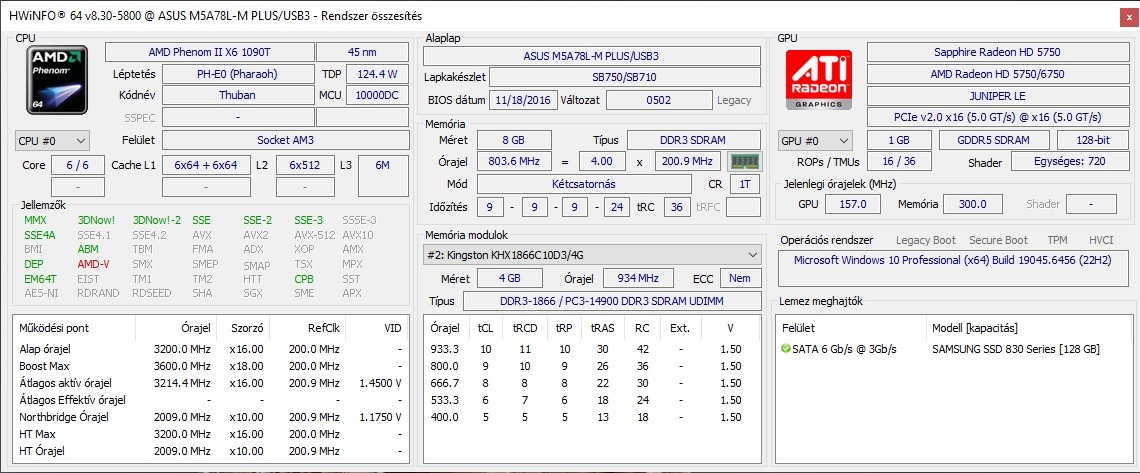Click the SSE4A feature flag
This screenshot has height=473, width=1140.
(39, 235)
